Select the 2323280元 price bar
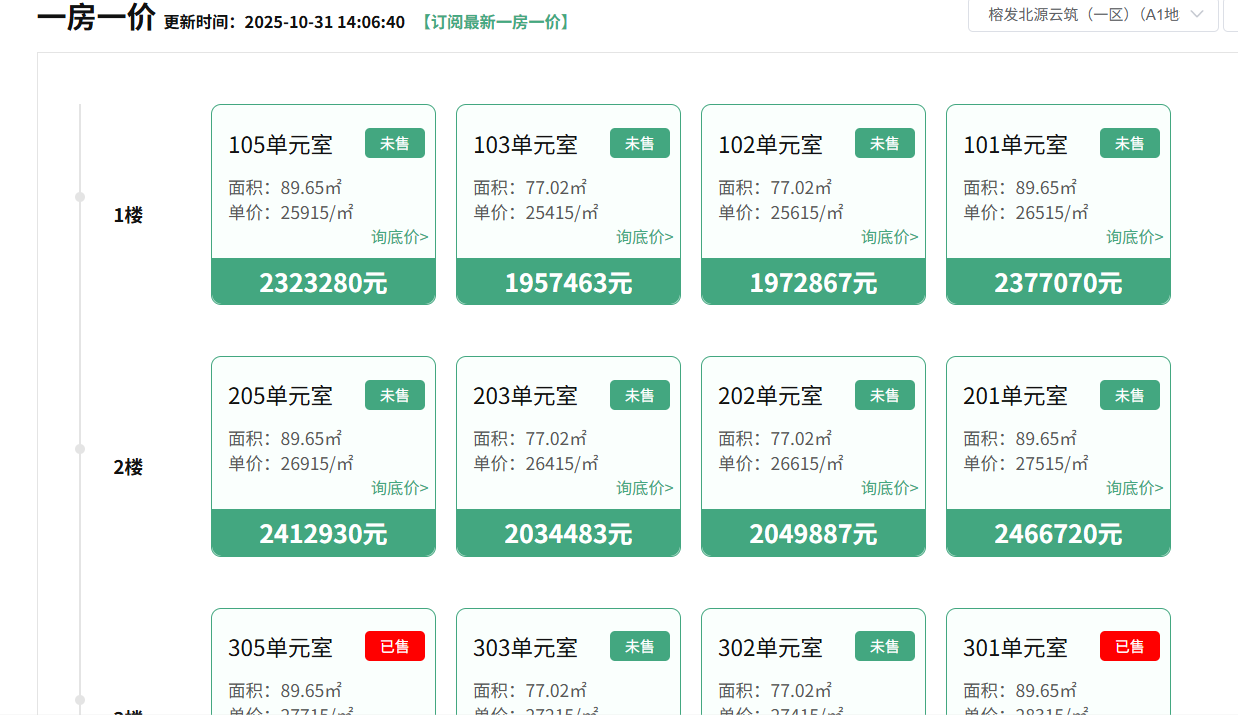This screenshot has width=1238, height=715. click(x=323, y=282)
